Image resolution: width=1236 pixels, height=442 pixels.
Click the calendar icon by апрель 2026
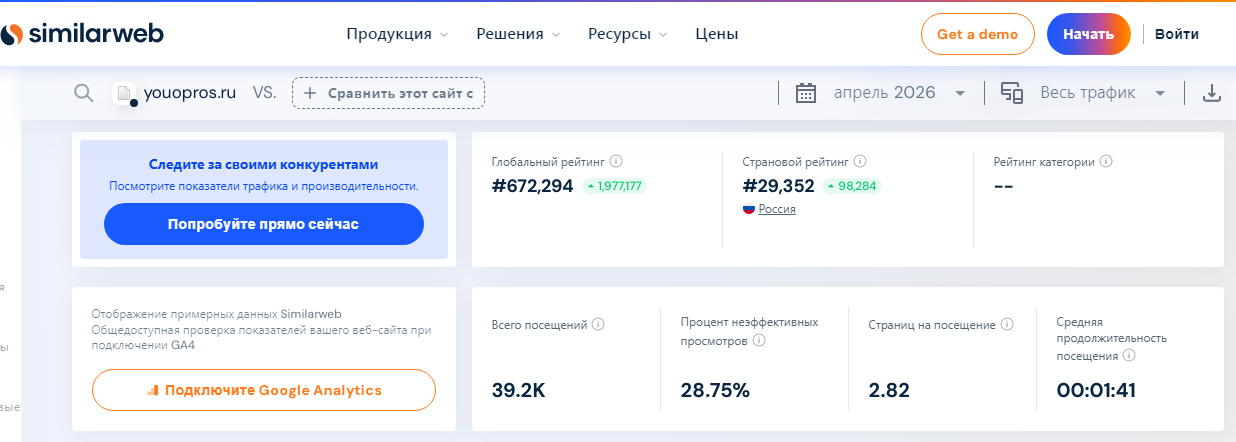click(x=806, y=93)
